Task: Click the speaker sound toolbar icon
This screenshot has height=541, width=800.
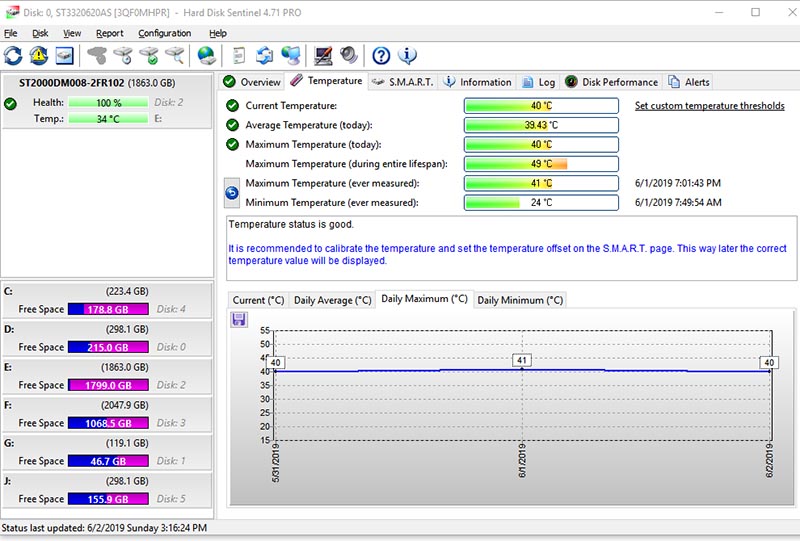Action: pos(349,55)
